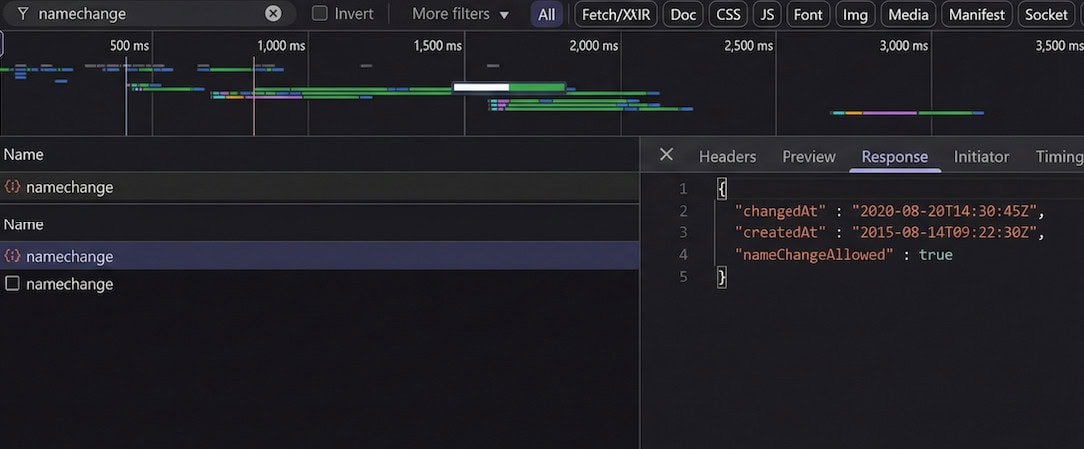
Task: Select the nameChangeAllowed line in response
Action: click(843, 255)
